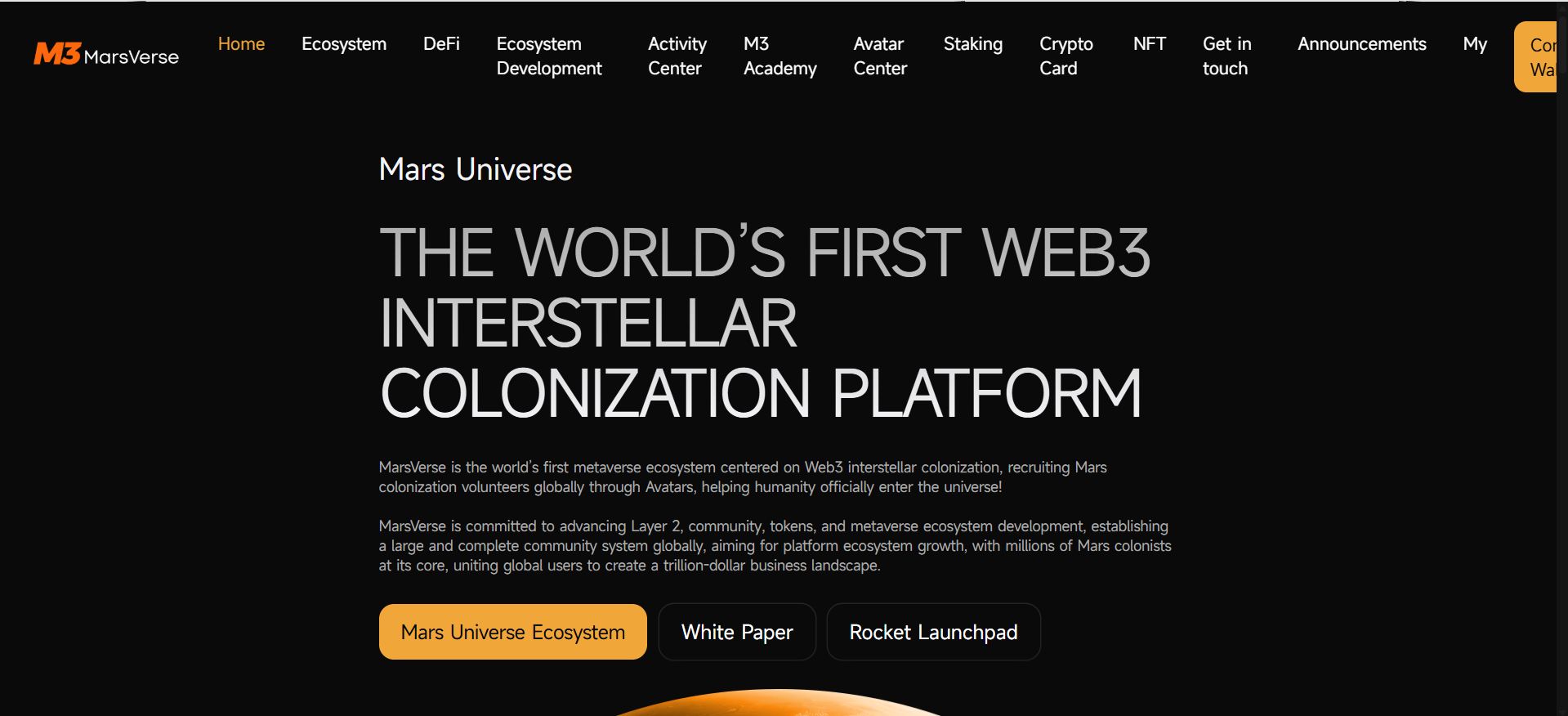Open the Staking page

(x=973, y=44)
